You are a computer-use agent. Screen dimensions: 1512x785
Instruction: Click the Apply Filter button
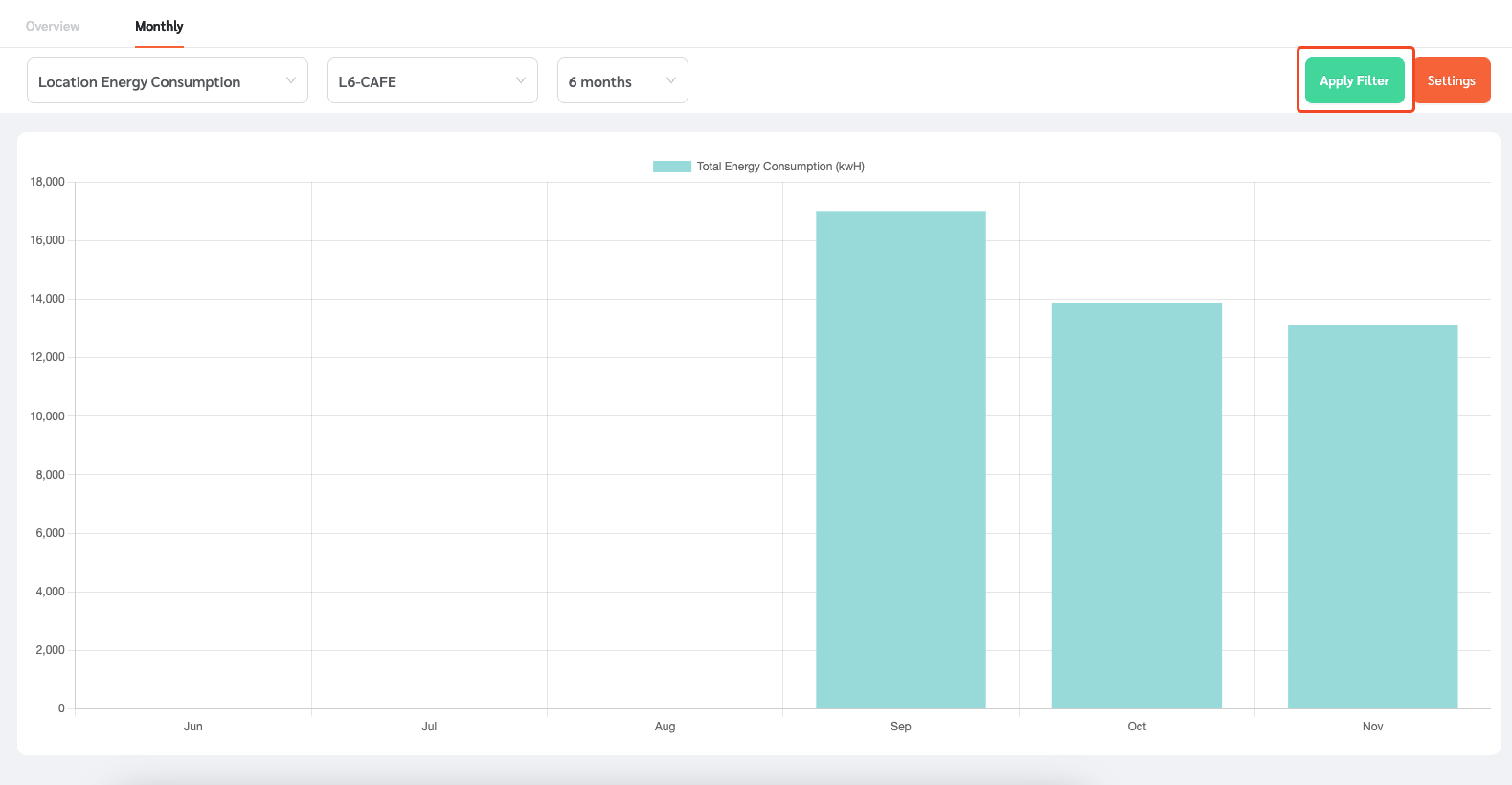click(x=1355, y=80)
